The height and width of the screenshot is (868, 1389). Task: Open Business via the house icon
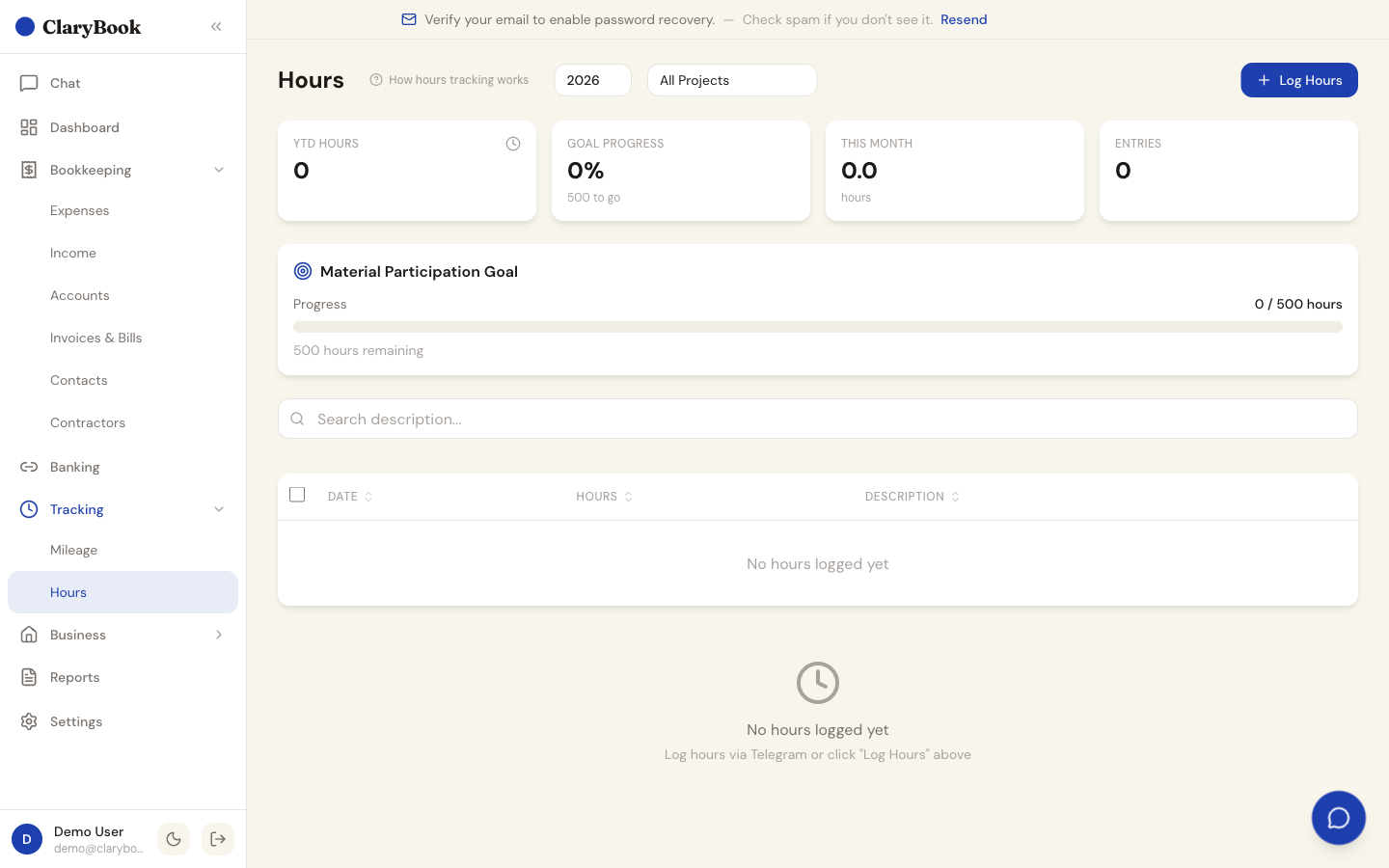pyautogui.click(x=28, y=635)
